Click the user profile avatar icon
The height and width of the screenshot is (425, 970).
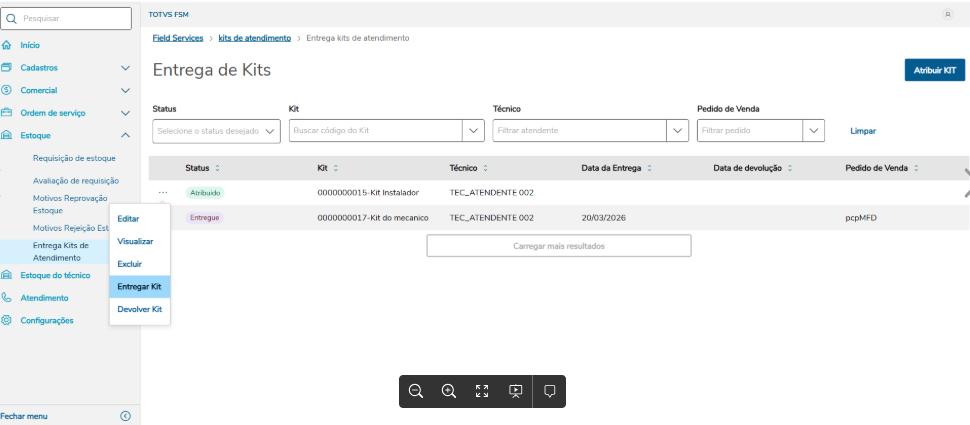[947, 14]
